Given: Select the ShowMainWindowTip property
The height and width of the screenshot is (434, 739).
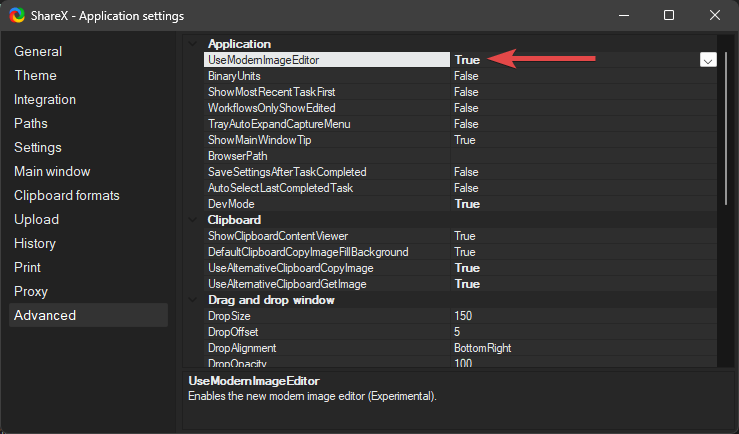Looking at the screenshot, I should point(260,140).
